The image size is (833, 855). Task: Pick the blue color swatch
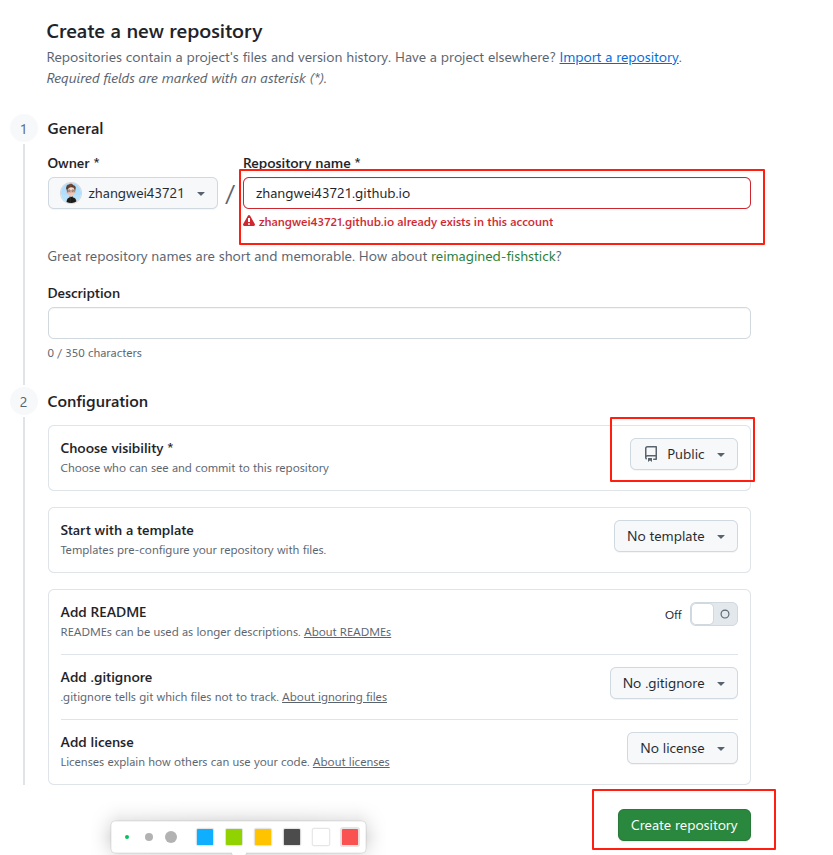click(205, 837)
